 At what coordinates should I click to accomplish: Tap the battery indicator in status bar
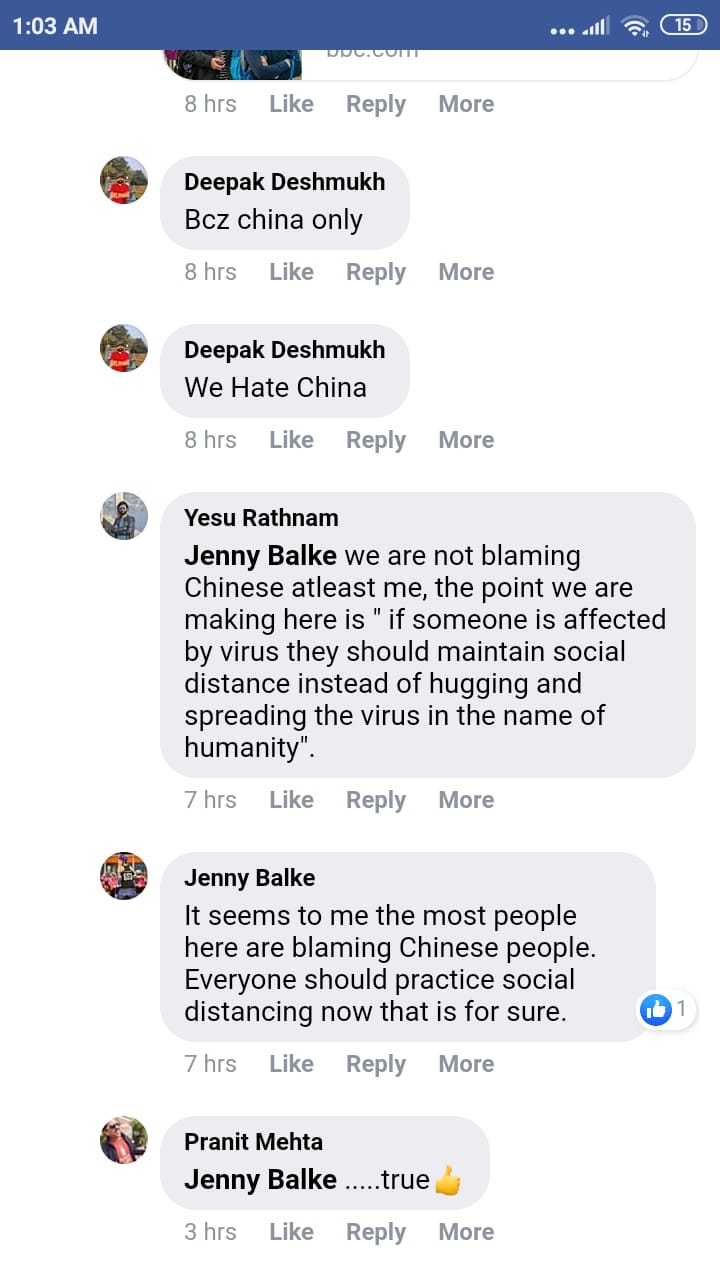pyautogui.click(x=684, y=26)
